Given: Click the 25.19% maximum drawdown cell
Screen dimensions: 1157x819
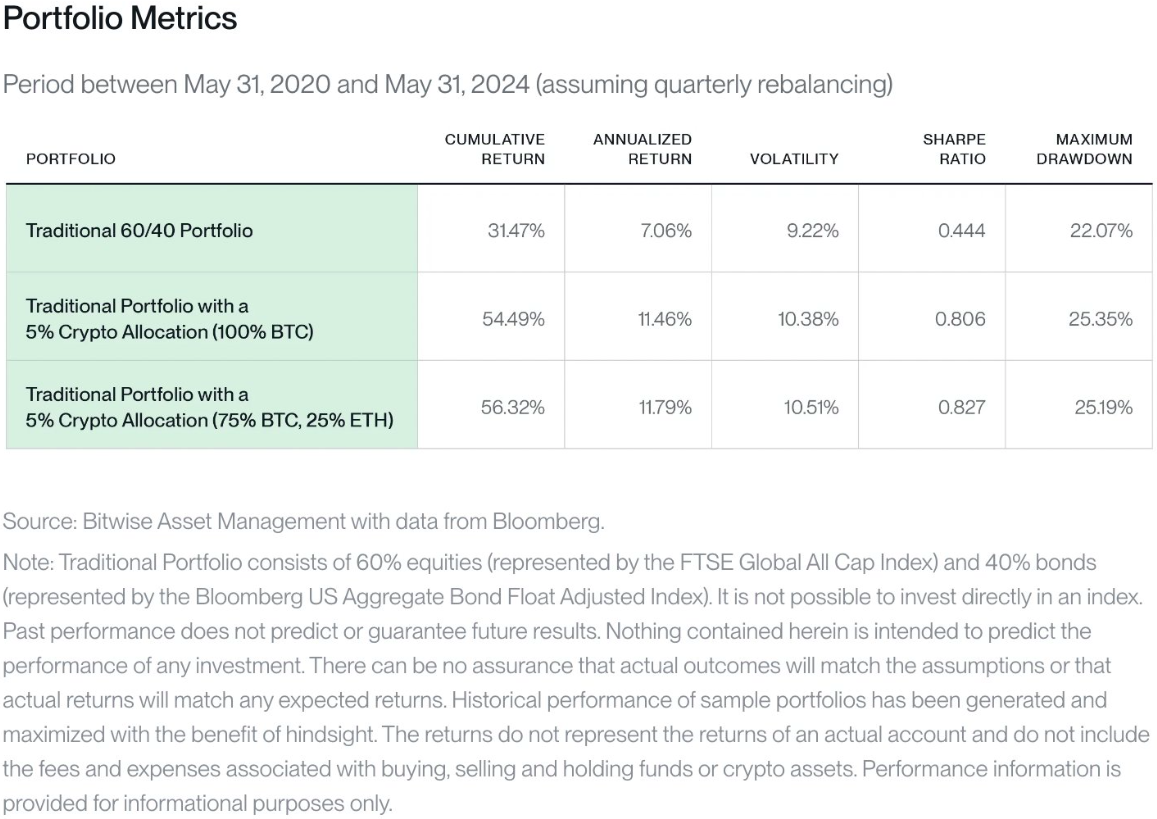Looking at the screenshot, I should tap(1103, 407).
